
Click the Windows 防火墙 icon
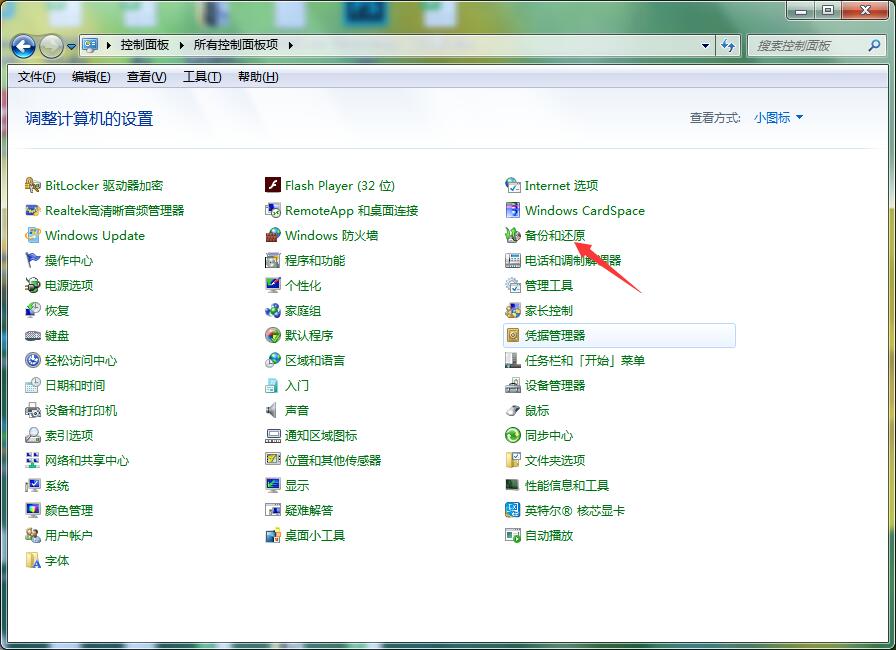pyautogui.click(x=273, y=235)
